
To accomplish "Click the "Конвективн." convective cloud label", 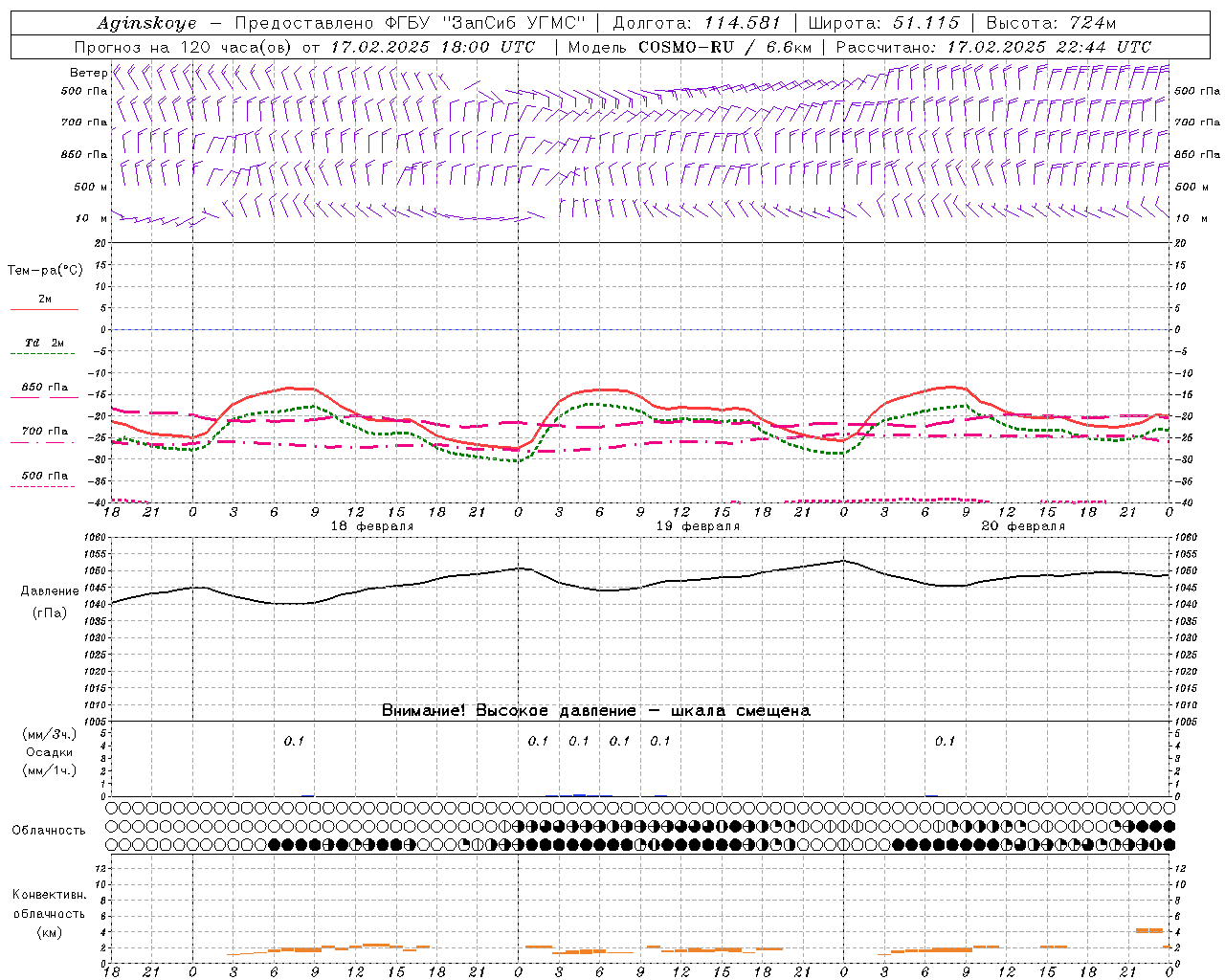I will tap(49, 895).
